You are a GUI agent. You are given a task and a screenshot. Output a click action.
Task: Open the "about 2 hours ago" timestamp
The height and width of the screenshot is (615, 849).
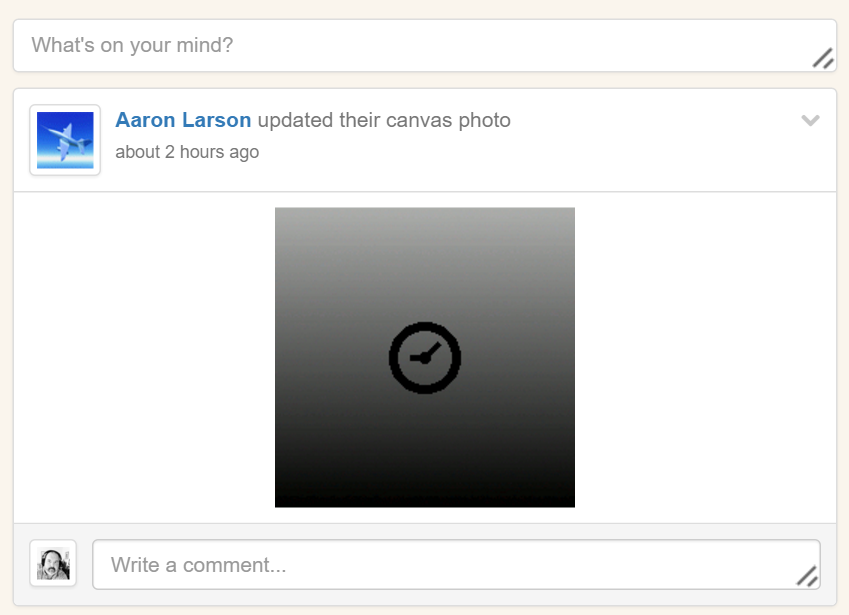point(187,152)
